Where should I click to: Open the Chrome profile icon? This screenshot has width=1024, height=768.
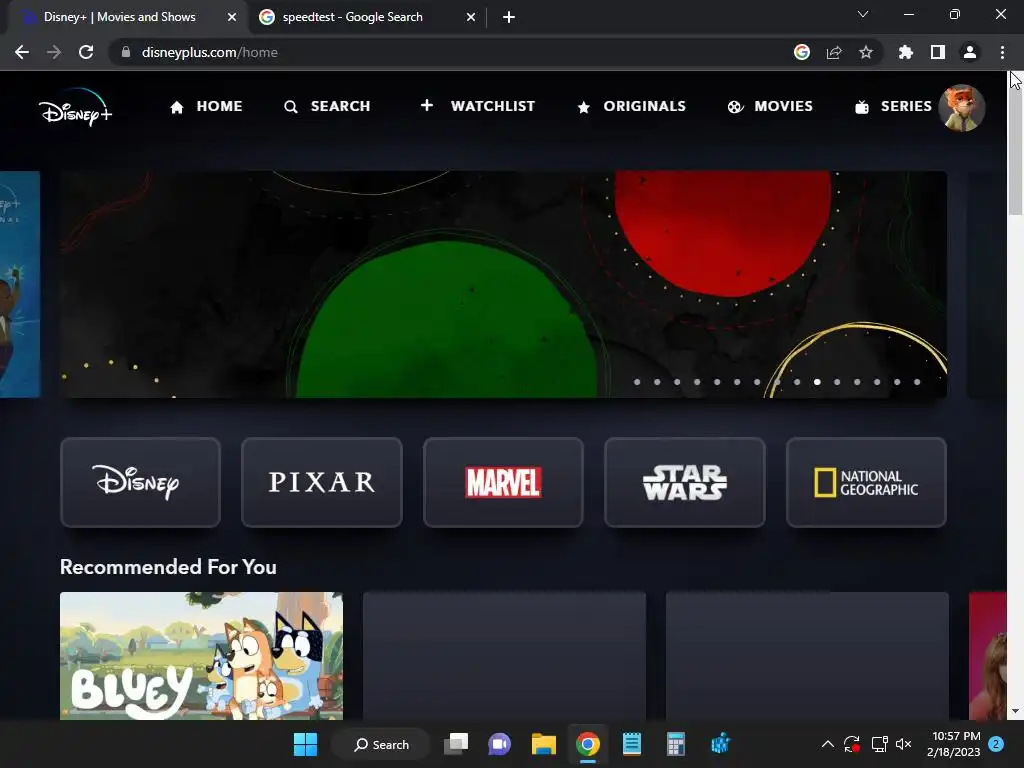point(970,52)
